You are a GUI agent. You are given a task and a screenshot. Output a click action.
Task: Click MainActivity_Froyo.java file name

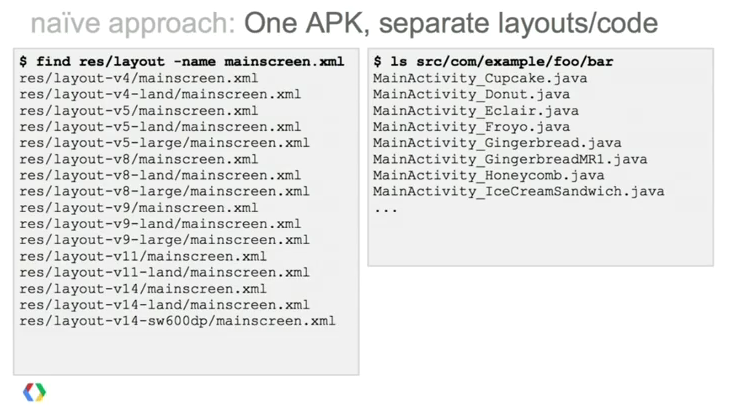[471, 127]
